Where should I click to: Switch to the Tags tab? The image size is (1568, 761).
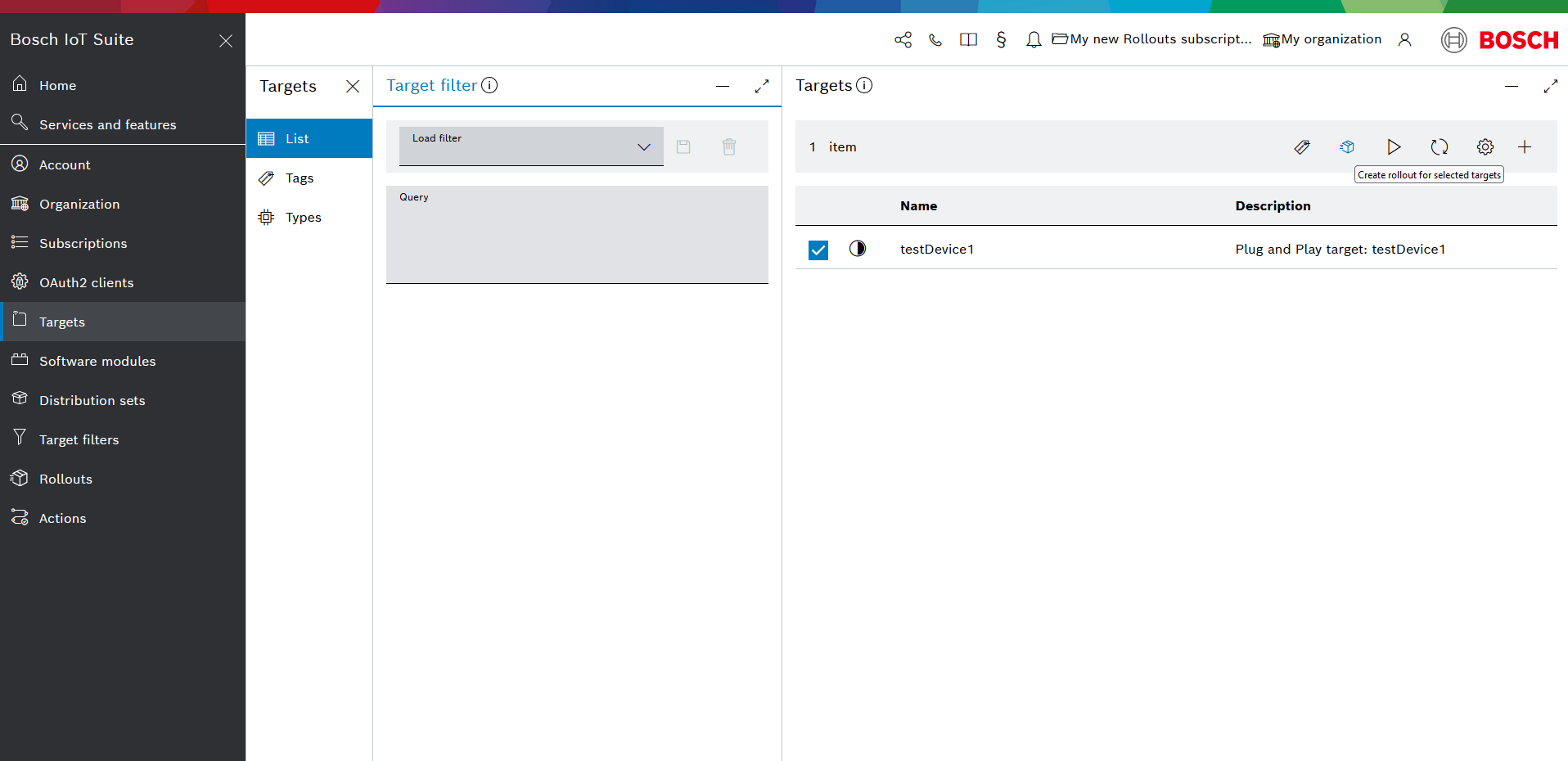coord(300,178)
